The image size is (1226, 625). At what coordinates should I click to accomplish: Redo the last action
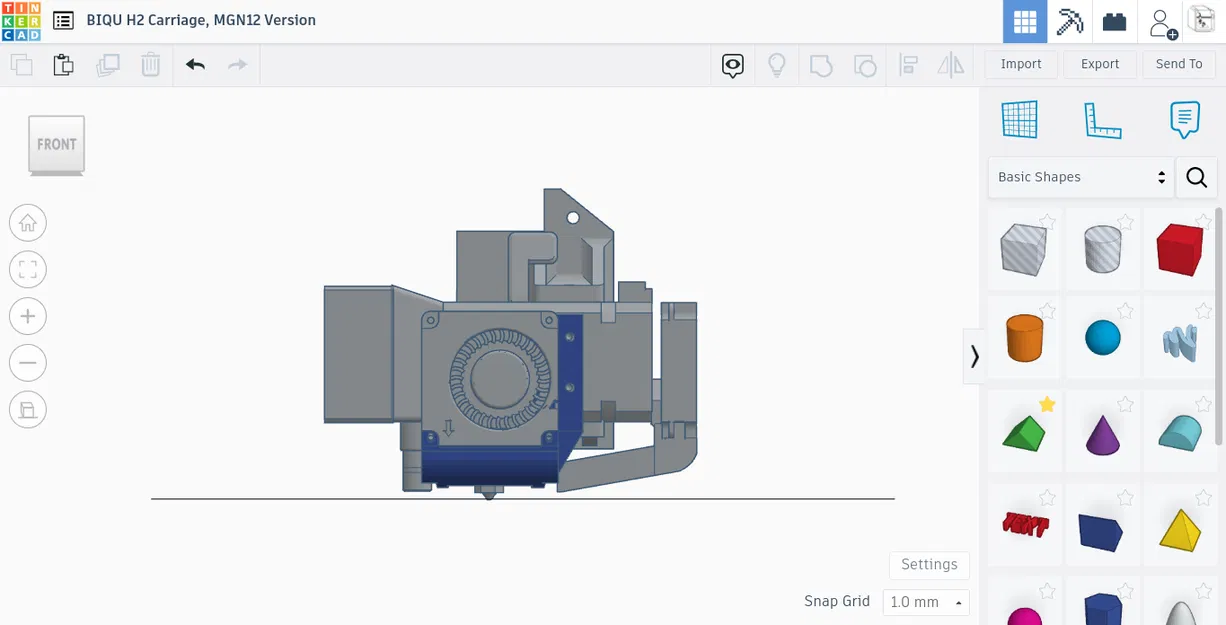coord(237,65)
